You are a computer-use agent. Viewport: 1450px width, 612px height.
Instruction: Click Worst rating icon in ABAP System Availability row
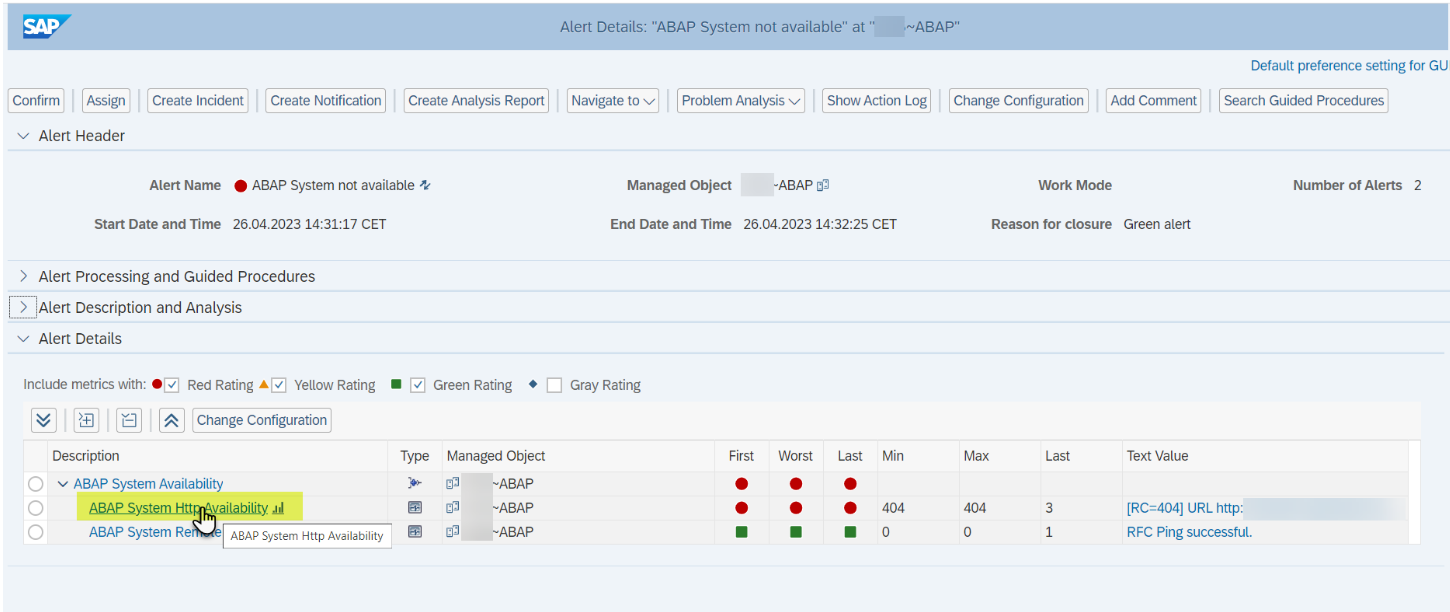pos(796,484)
